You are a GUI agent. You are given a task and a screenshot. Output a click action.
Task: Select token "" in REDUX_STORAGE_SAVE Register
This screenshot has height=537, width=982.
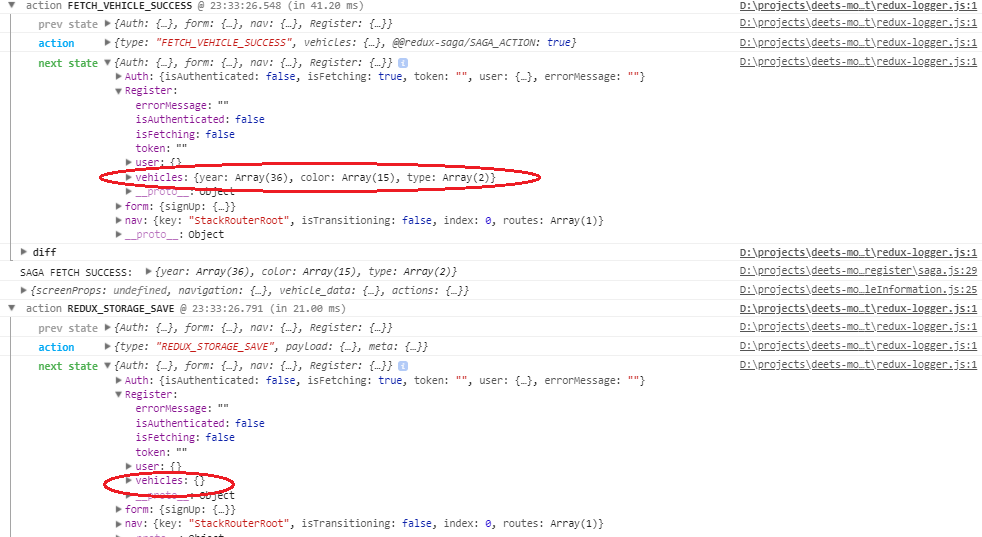(161, 452)
